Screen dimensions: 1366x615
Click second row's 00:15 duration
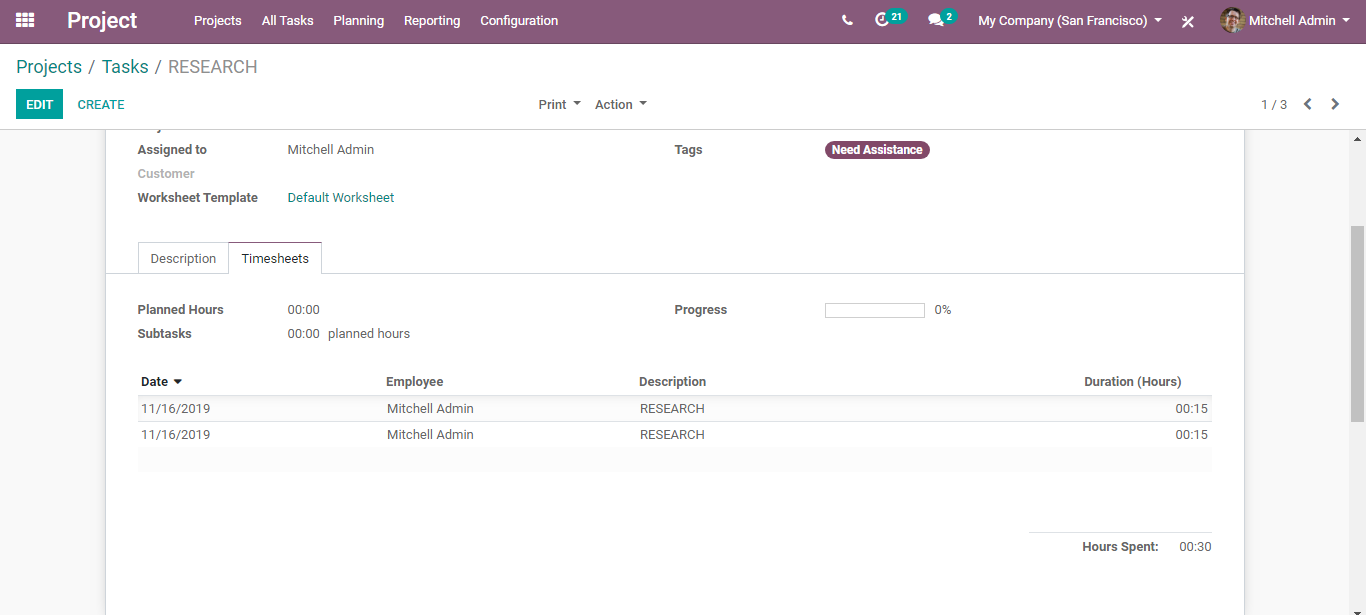click(1192, 435)
